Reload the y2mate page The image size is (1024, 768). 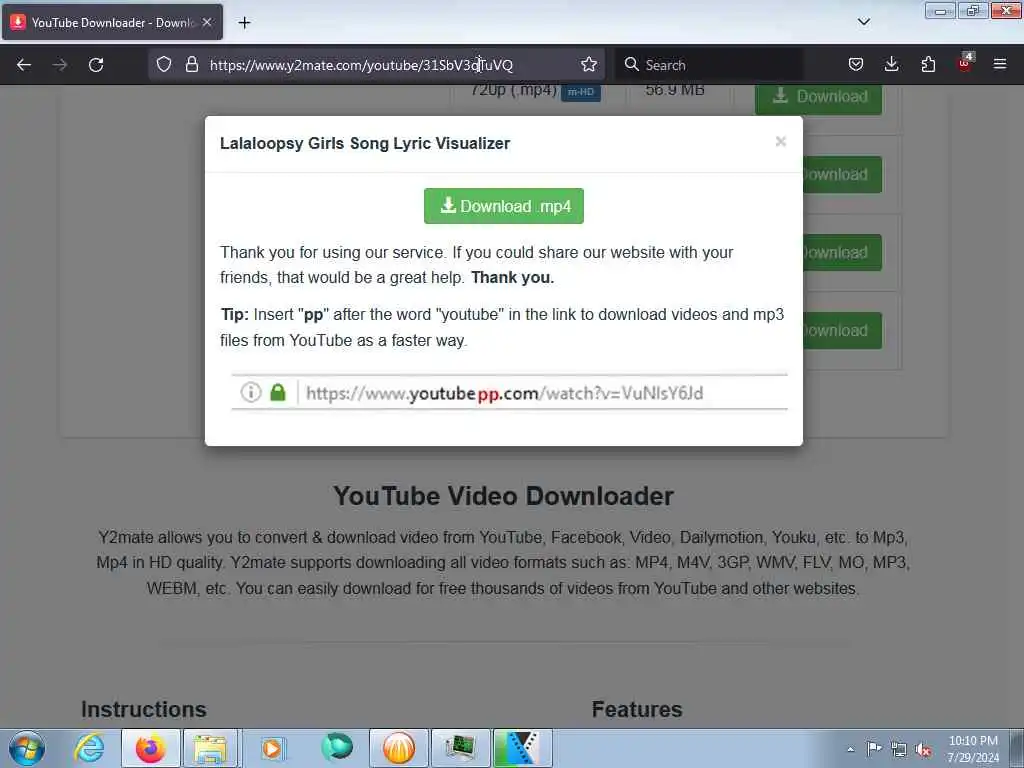96,65
